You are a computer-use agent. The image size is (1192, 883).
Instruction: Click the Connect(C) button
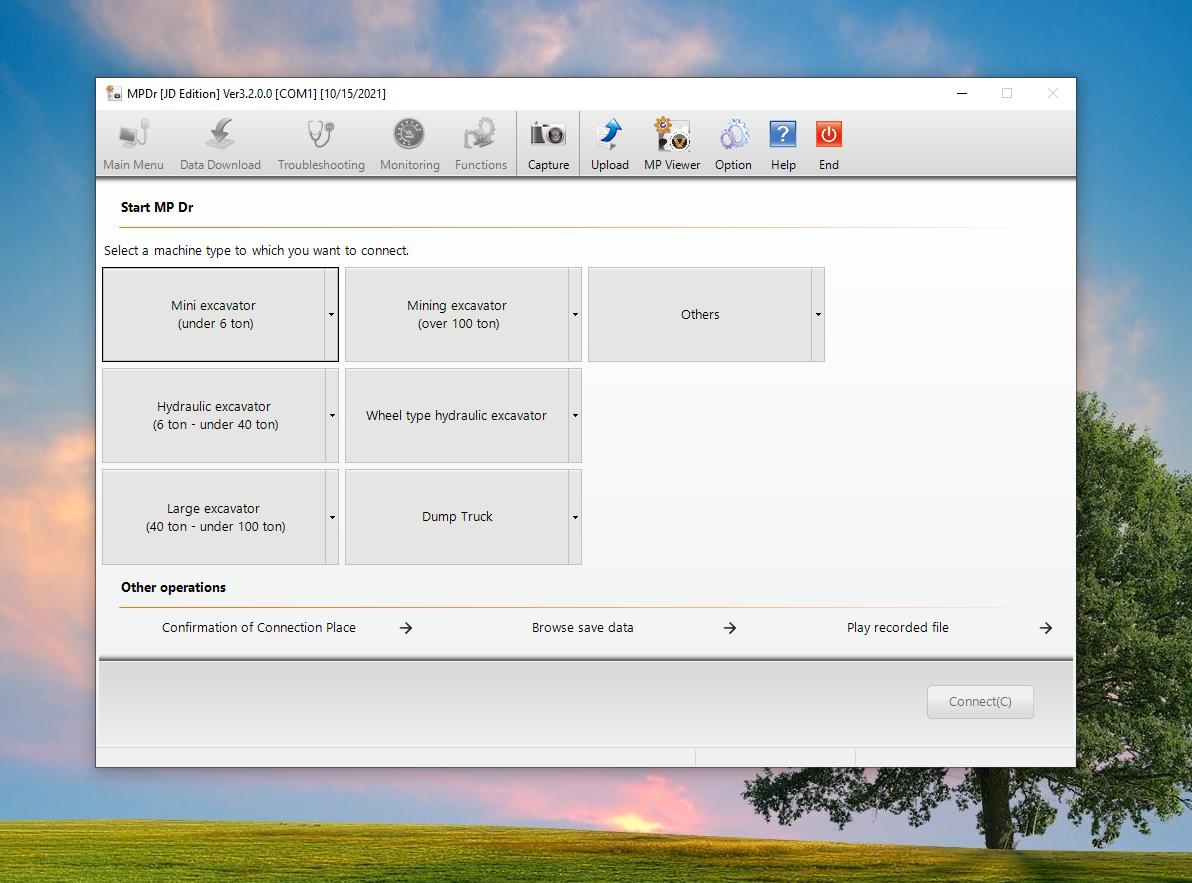pyautogui.click(x=979, y=702)
